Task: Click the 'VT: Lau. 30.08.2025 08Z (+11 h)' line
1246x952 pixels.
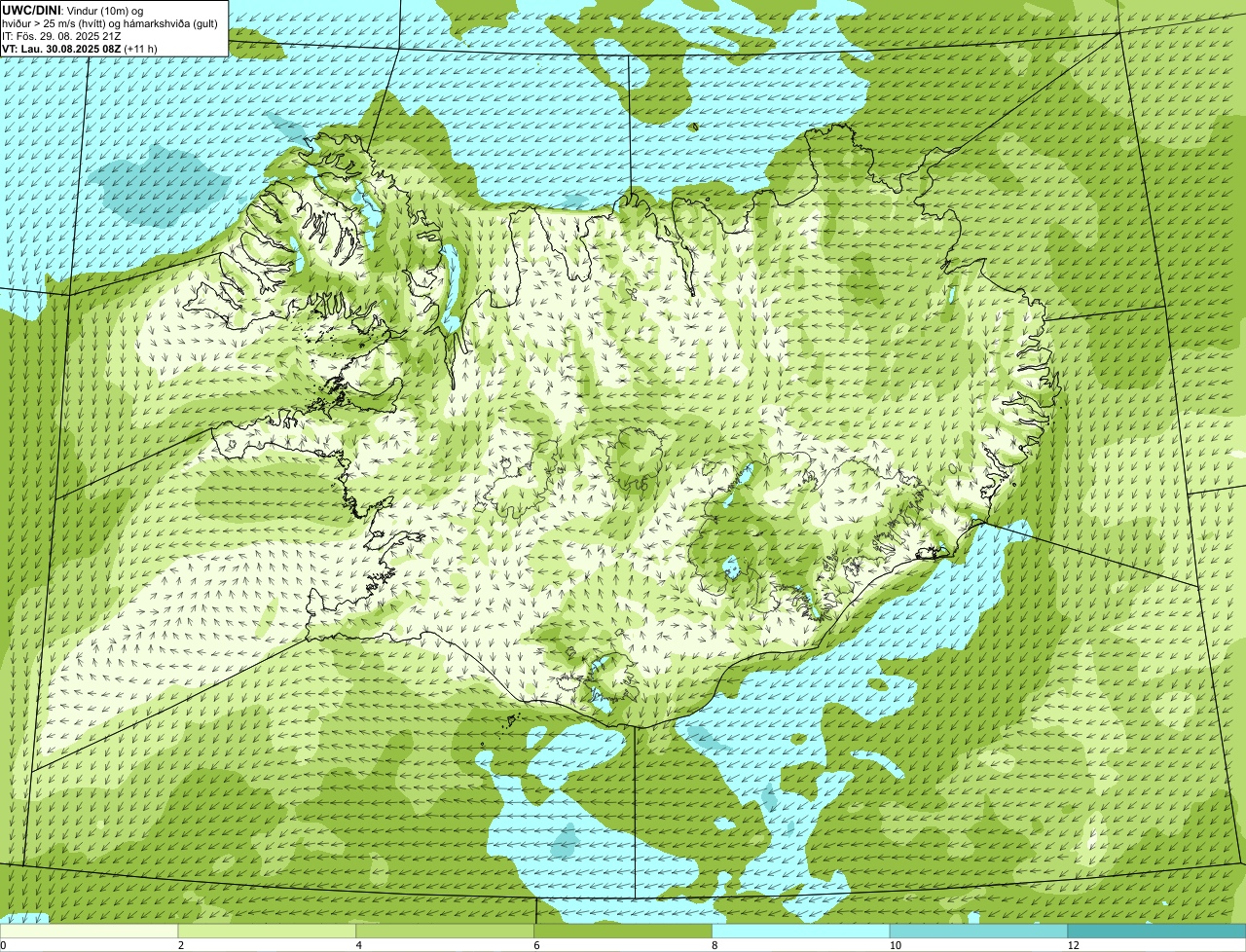Action: [x=80, y=48]
